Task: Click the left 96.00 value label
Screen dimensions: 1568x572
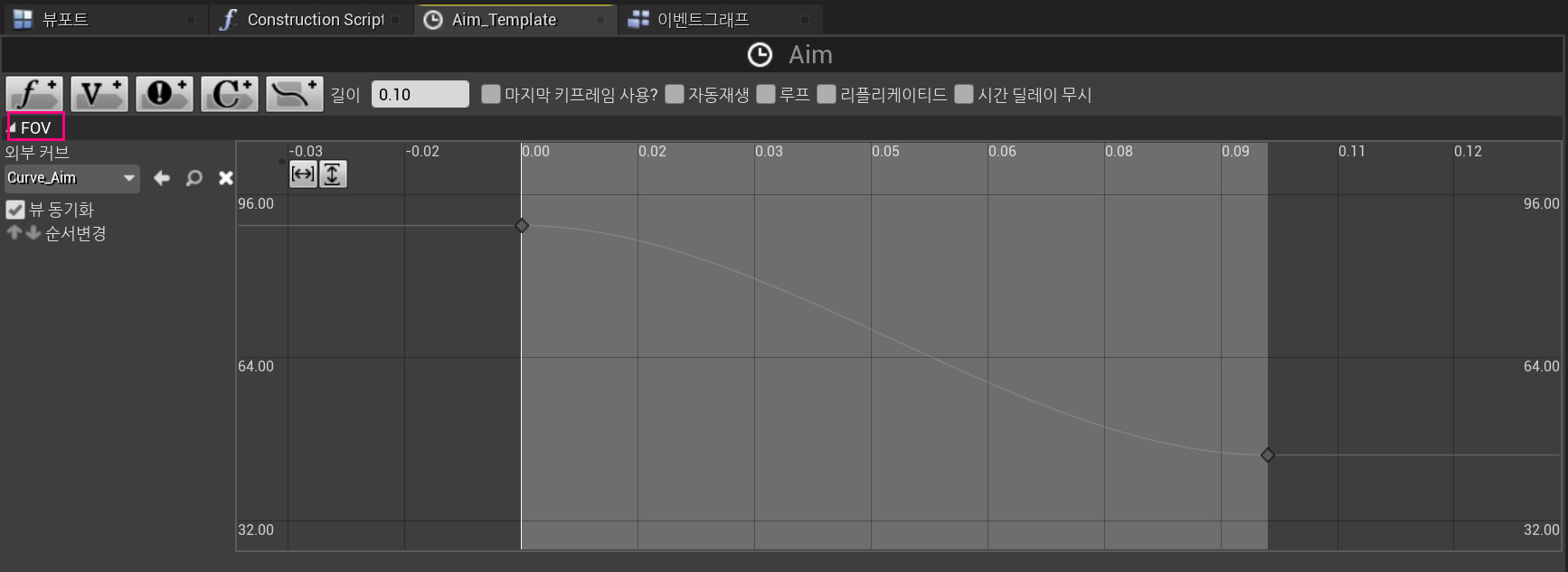Action: click(x=256, y=203)
